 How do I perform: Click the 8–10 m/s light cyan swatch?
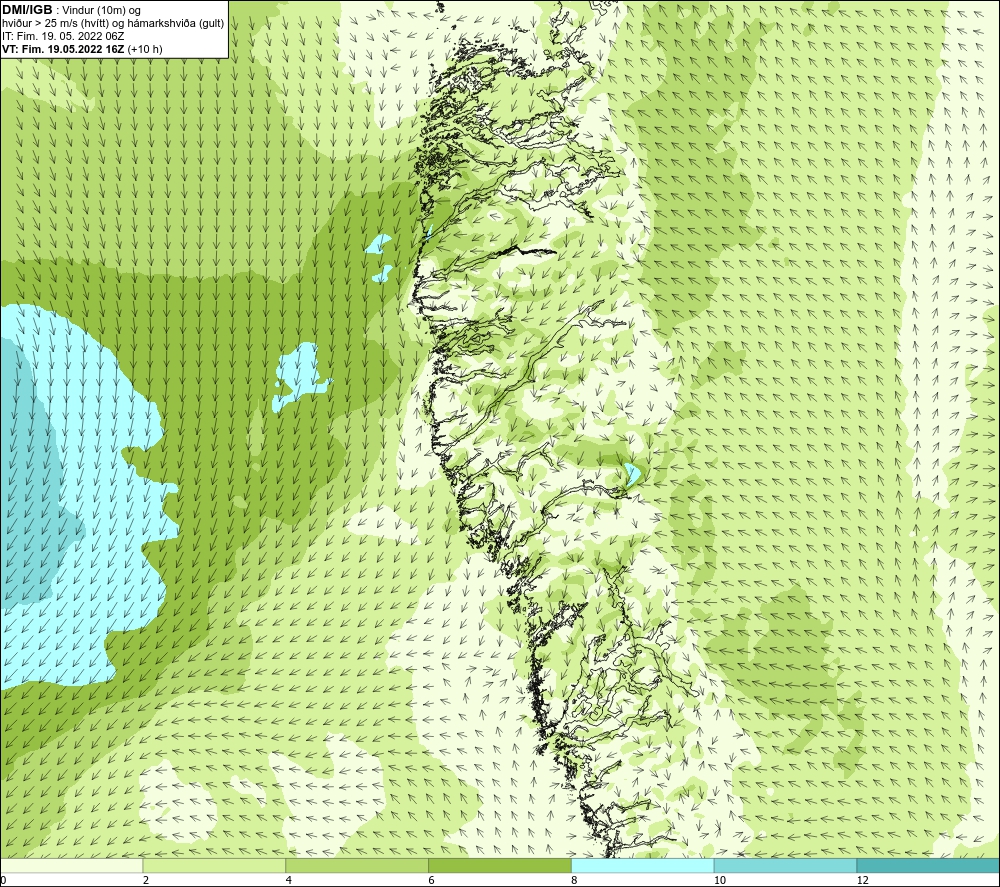coord(643,865)
